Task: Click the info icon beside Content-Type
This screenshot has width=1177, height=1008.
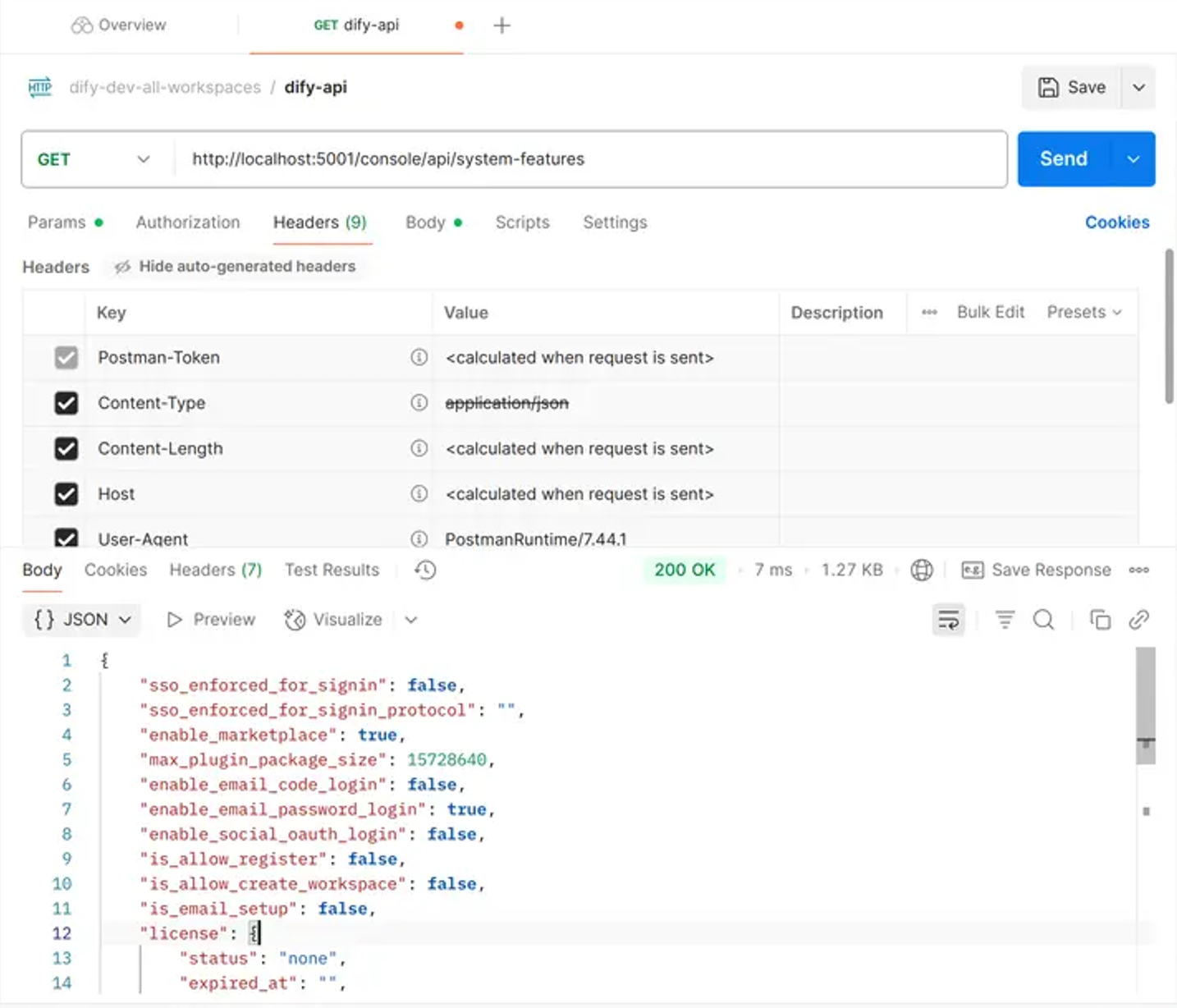Action: coord(419,403)
